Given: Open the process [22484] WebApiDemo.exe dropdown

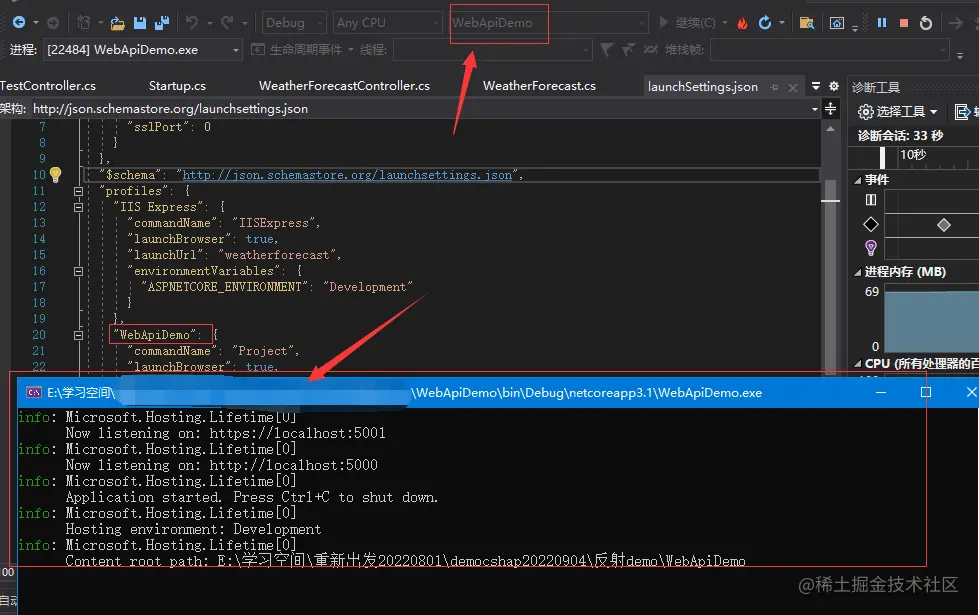Looking at the screenshot, I should click(x=142, y=49).
